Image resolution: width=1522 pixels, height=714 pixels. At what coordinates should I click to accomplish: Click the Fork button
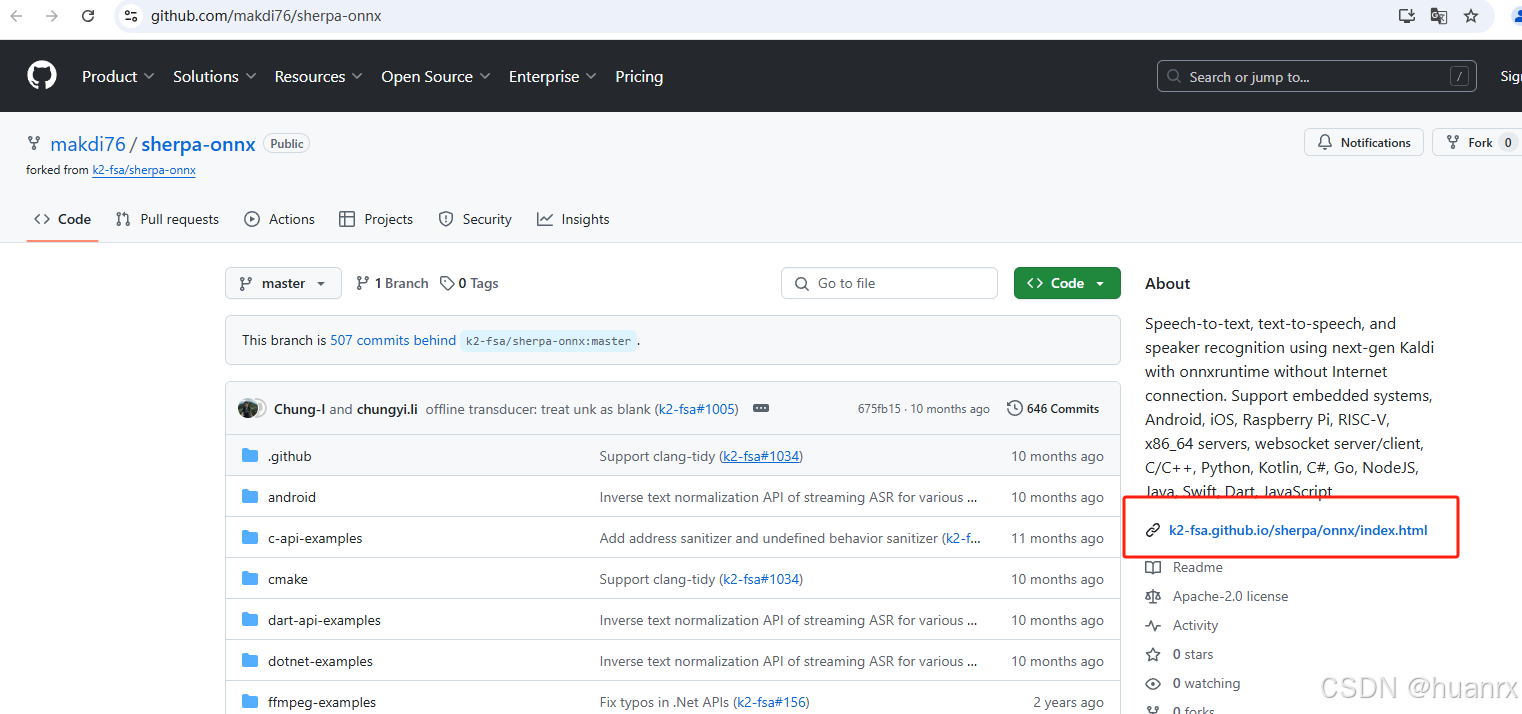(x=1477, y=143)
